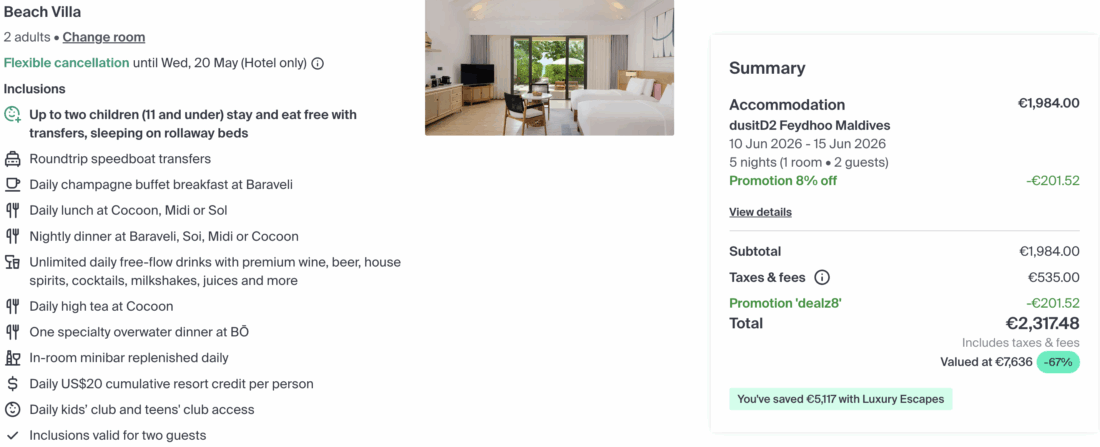
Task: Click the high tea cutlery icon
Action: point(13,307)
